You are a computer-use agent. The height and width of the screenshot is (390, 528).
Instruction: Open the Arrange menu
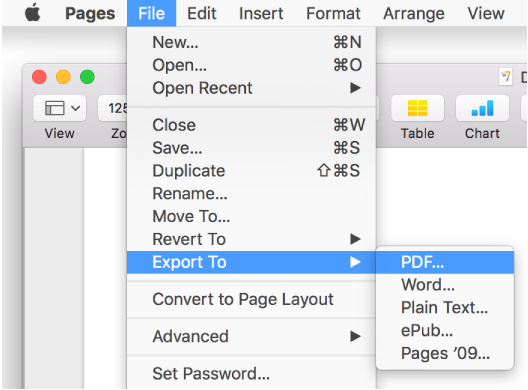pos(414,13)
